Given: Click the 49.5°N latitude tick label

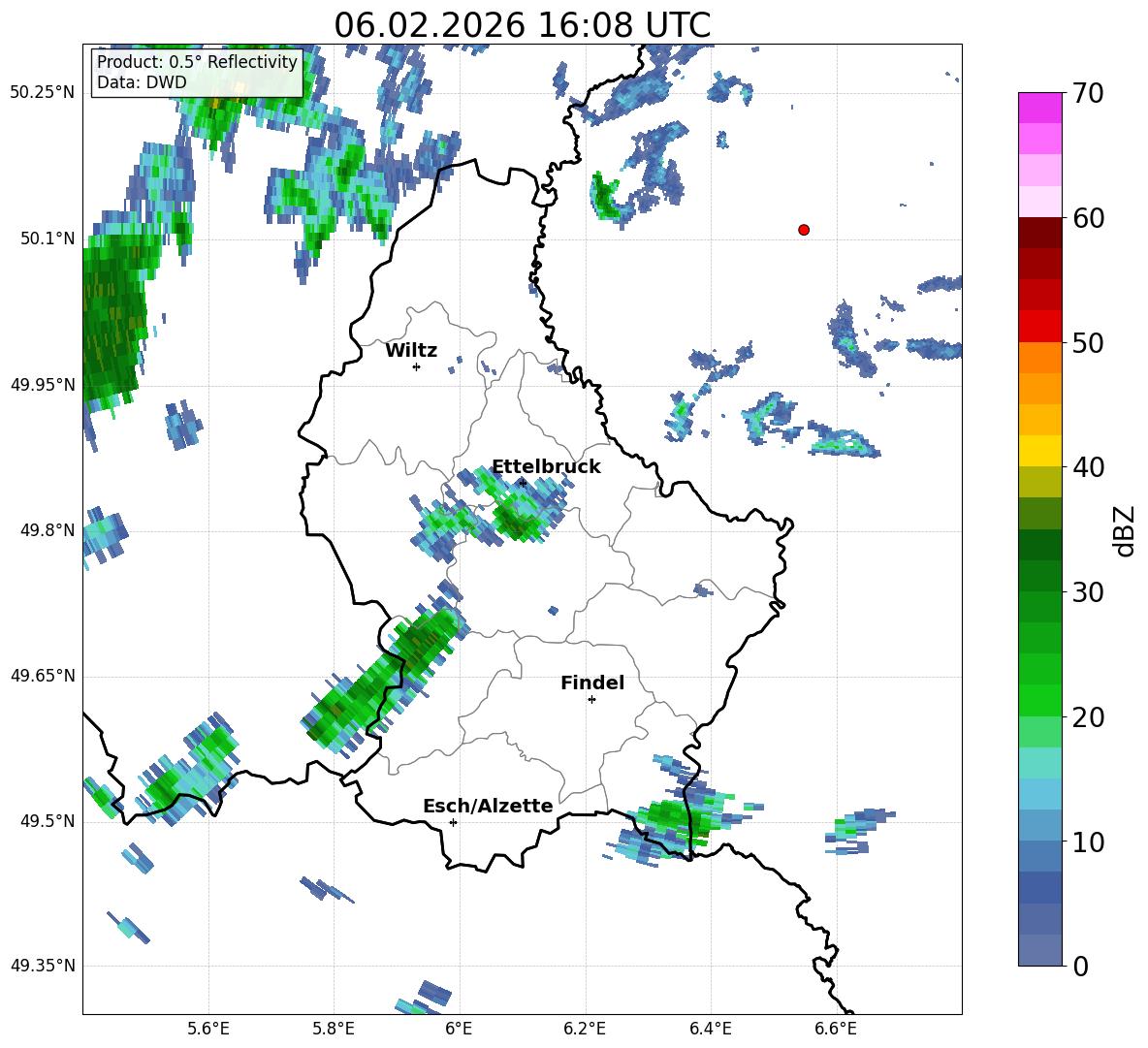Looking at the screenshot, I should [48, 821].
